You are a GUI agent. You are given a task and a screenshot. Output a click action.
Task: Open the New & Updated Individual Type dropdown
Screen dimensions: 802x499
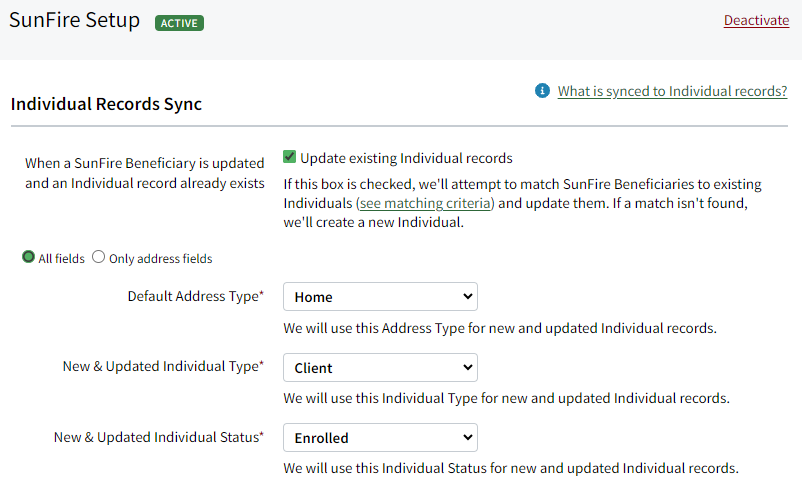pos(380,368)
